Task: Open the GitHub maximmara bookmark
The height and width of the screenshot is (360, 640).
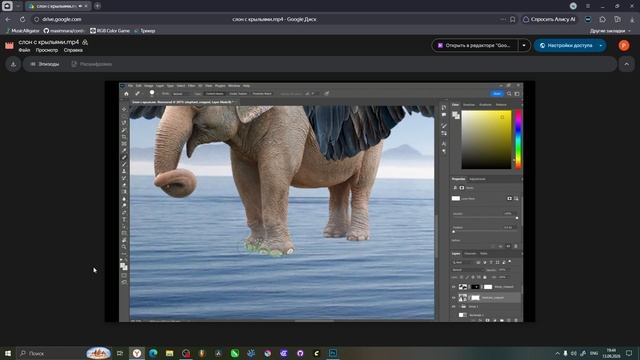Action: click(64, 31)
